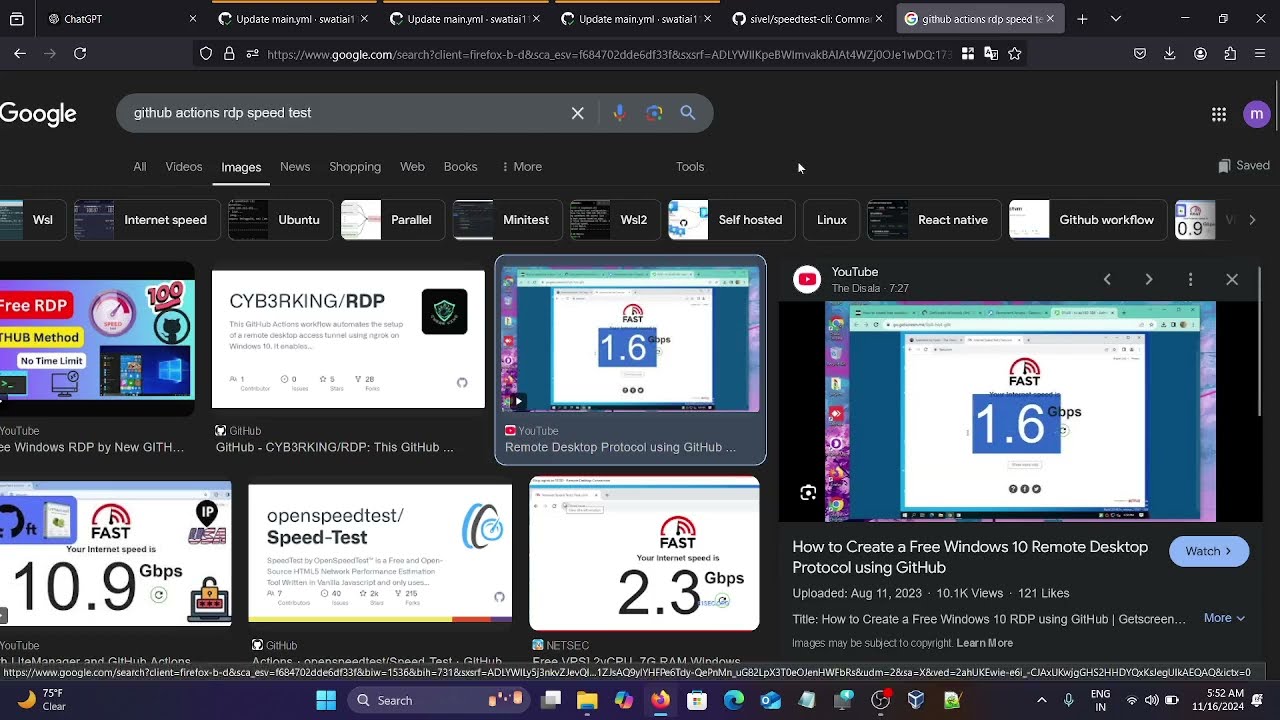Open the 10.9 Gbps FAST image result

[115, 554]
